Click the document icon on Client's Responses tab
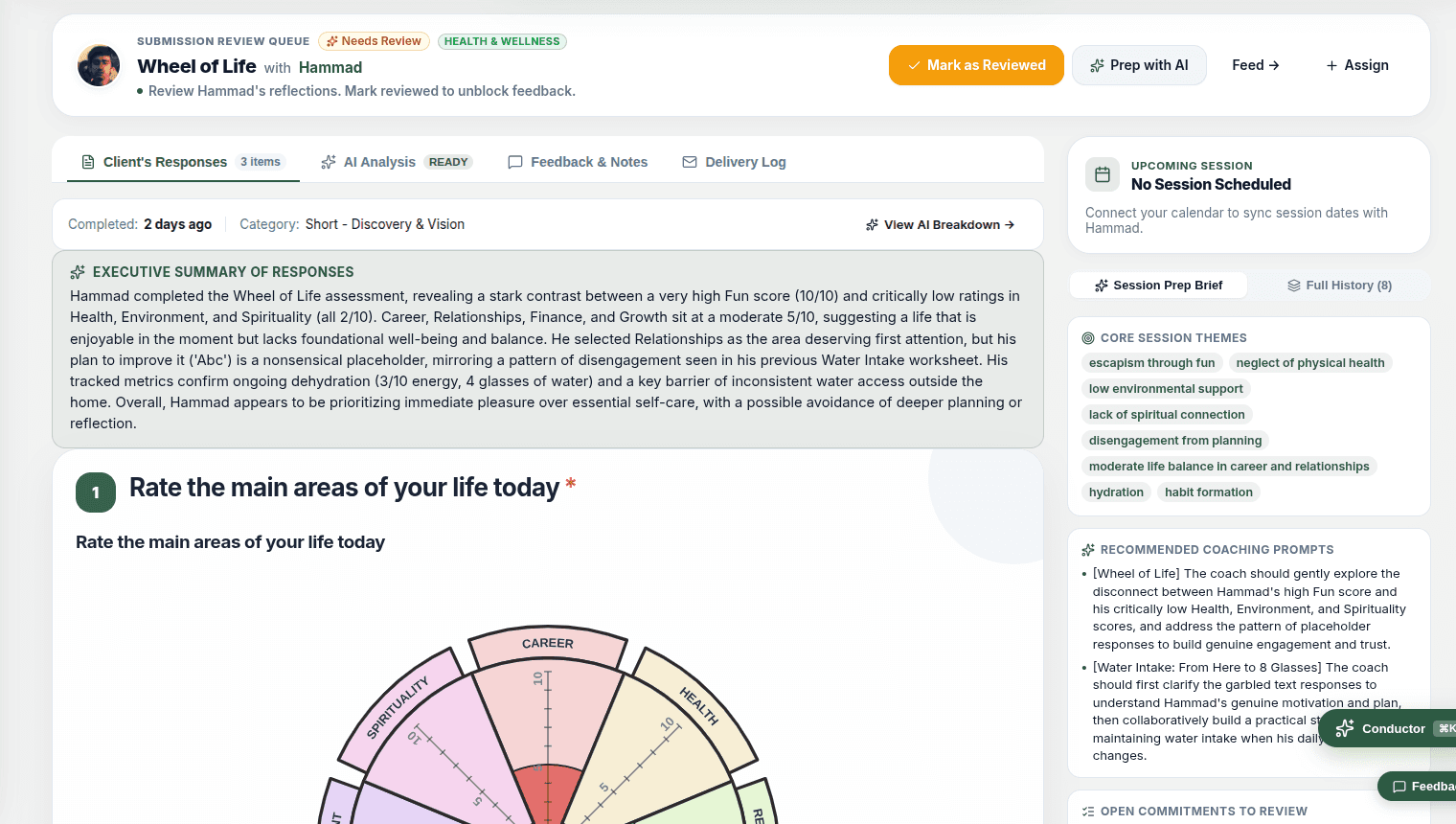1456x824 pixels. (x=88, y=162)
